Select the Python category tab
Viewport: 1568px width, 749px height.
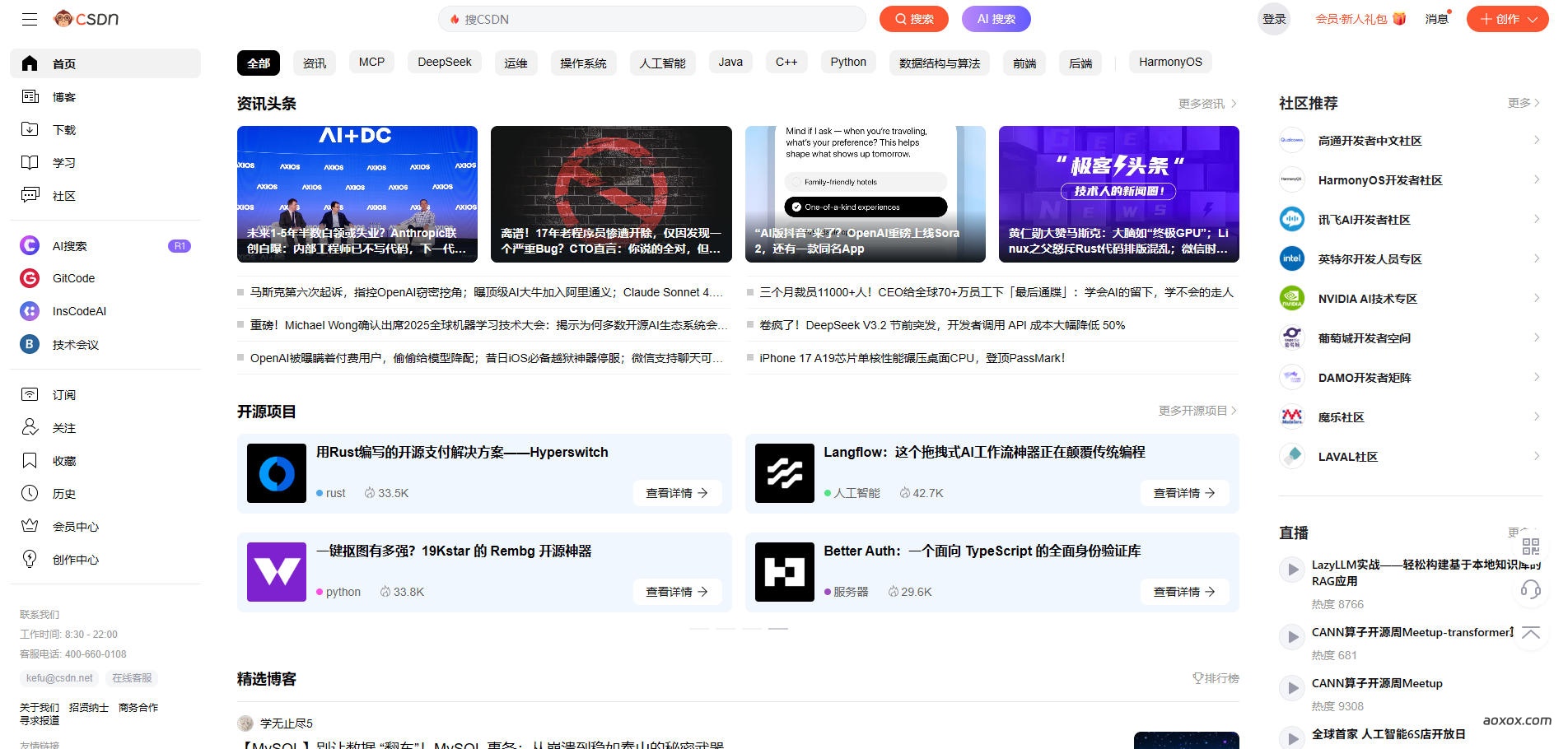click(x=847, y=63)
